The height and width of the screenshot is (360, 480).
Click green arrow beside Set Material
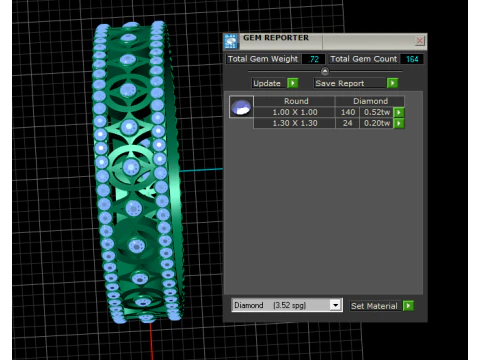[x=408, y=306]
